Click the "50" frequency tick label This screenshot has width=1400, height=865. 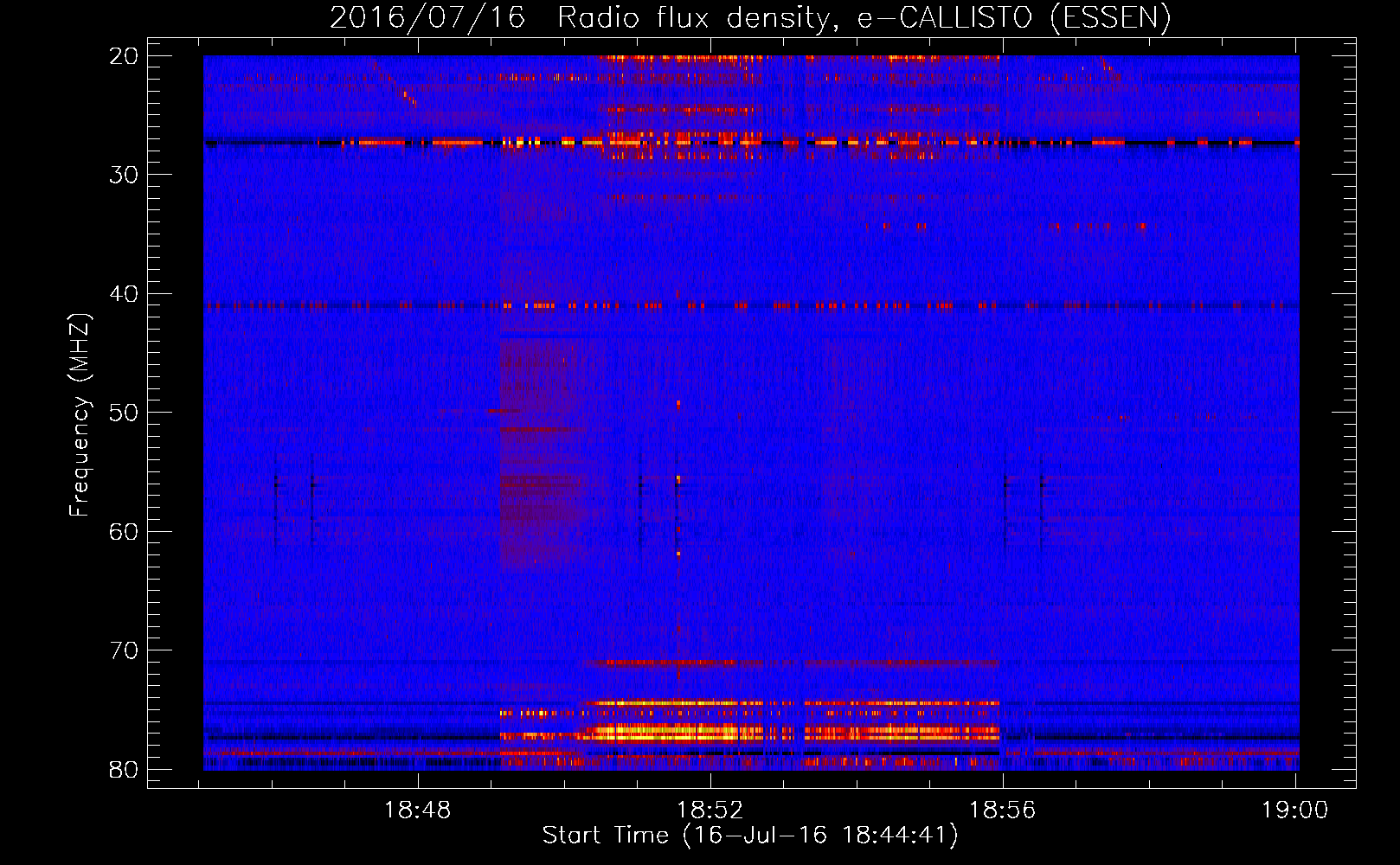pos(125,413)
